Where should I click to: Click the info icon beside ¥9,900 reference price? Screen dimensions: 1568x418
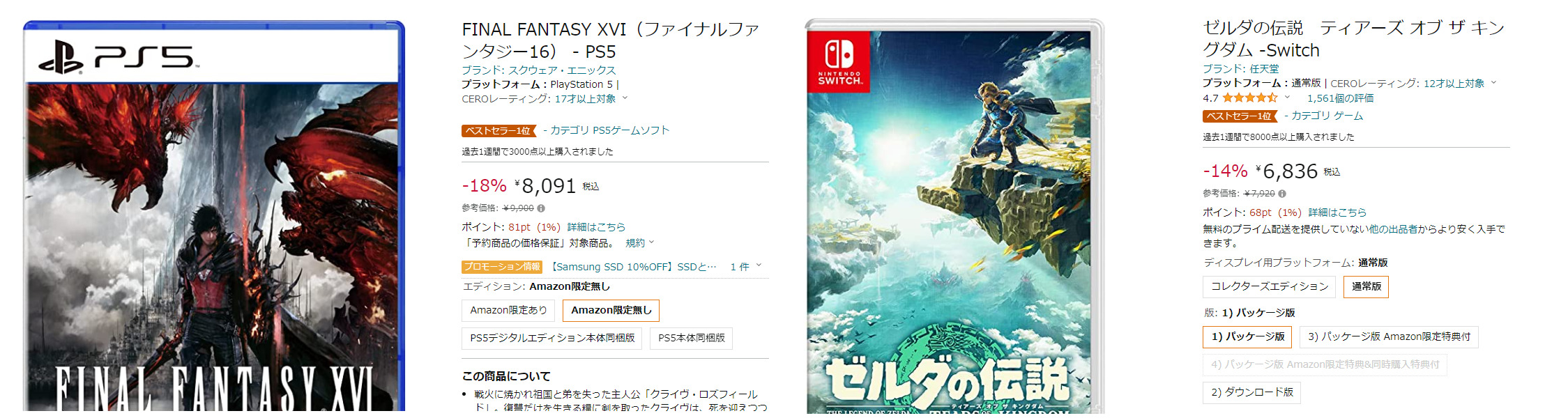(x=541, y=208)
